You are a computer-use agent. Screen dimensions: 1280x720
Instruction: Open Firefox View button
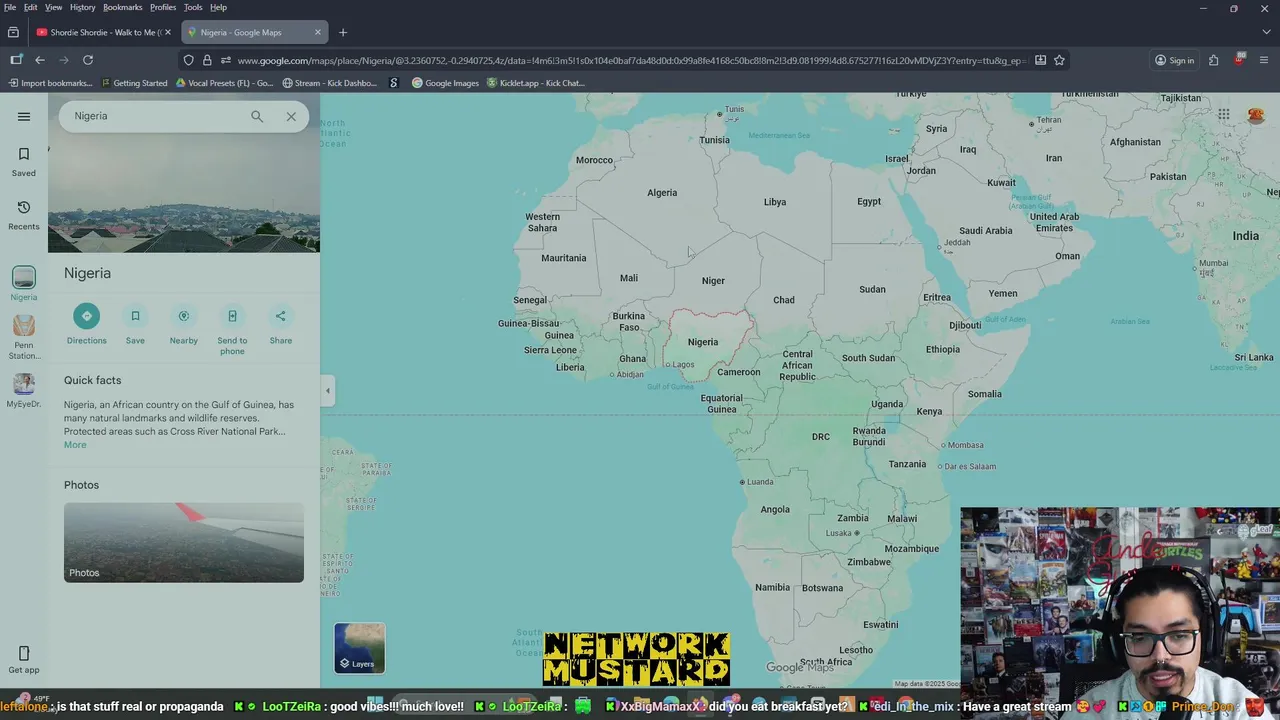click(x=13, y=32)
